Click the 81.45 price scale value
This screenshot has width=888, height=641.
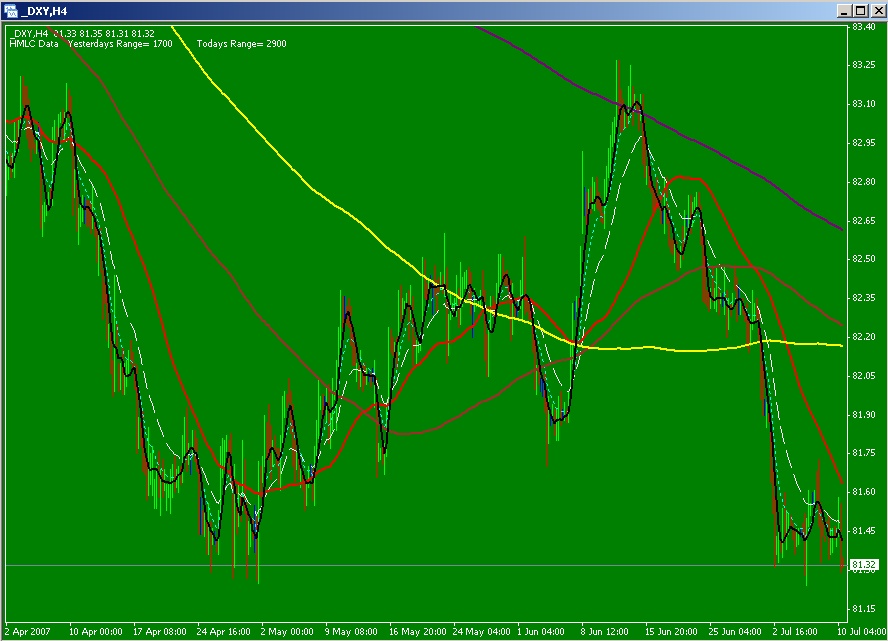(864, 531)
